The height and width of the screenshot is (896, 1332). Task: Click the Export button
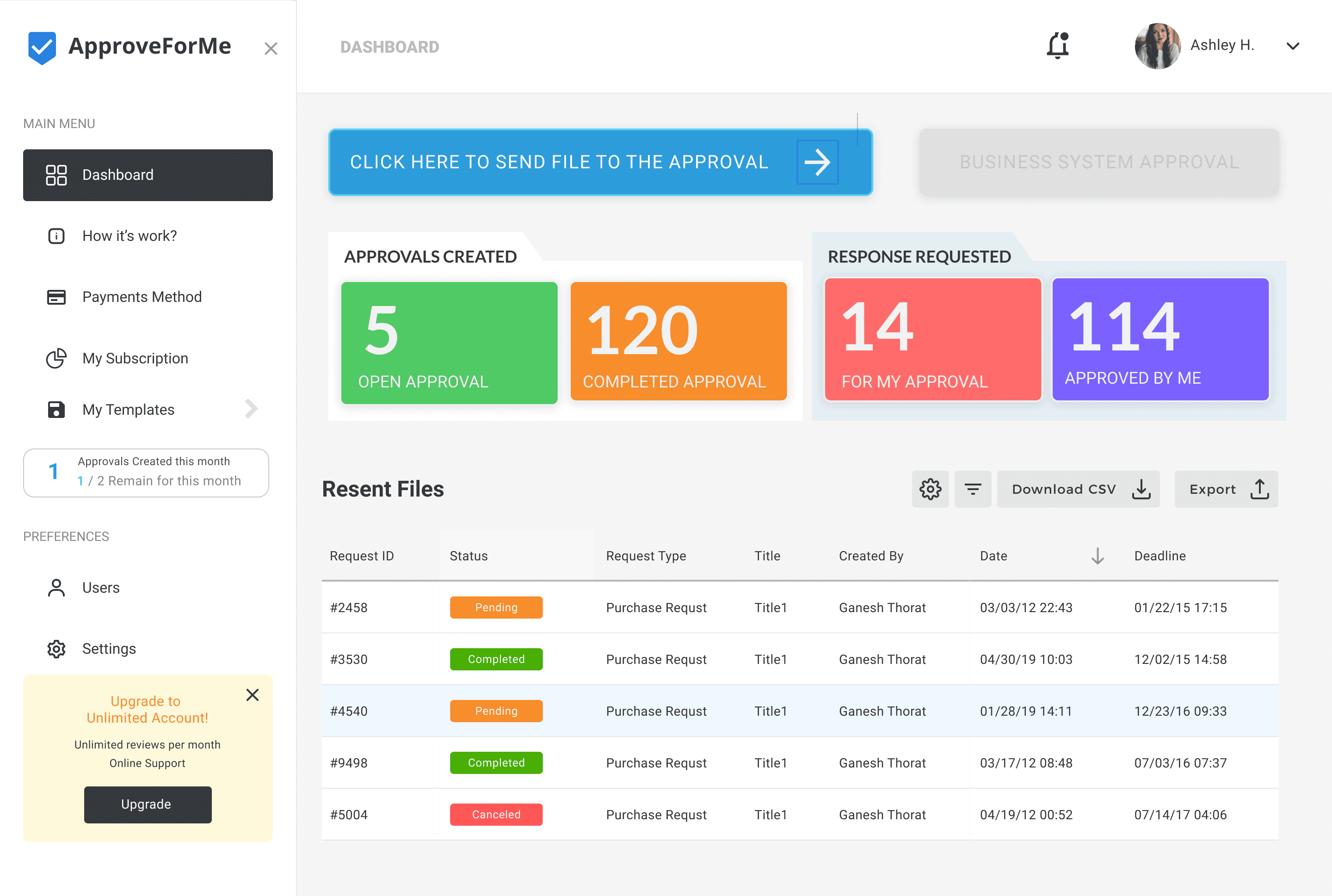click(1226, 489)
